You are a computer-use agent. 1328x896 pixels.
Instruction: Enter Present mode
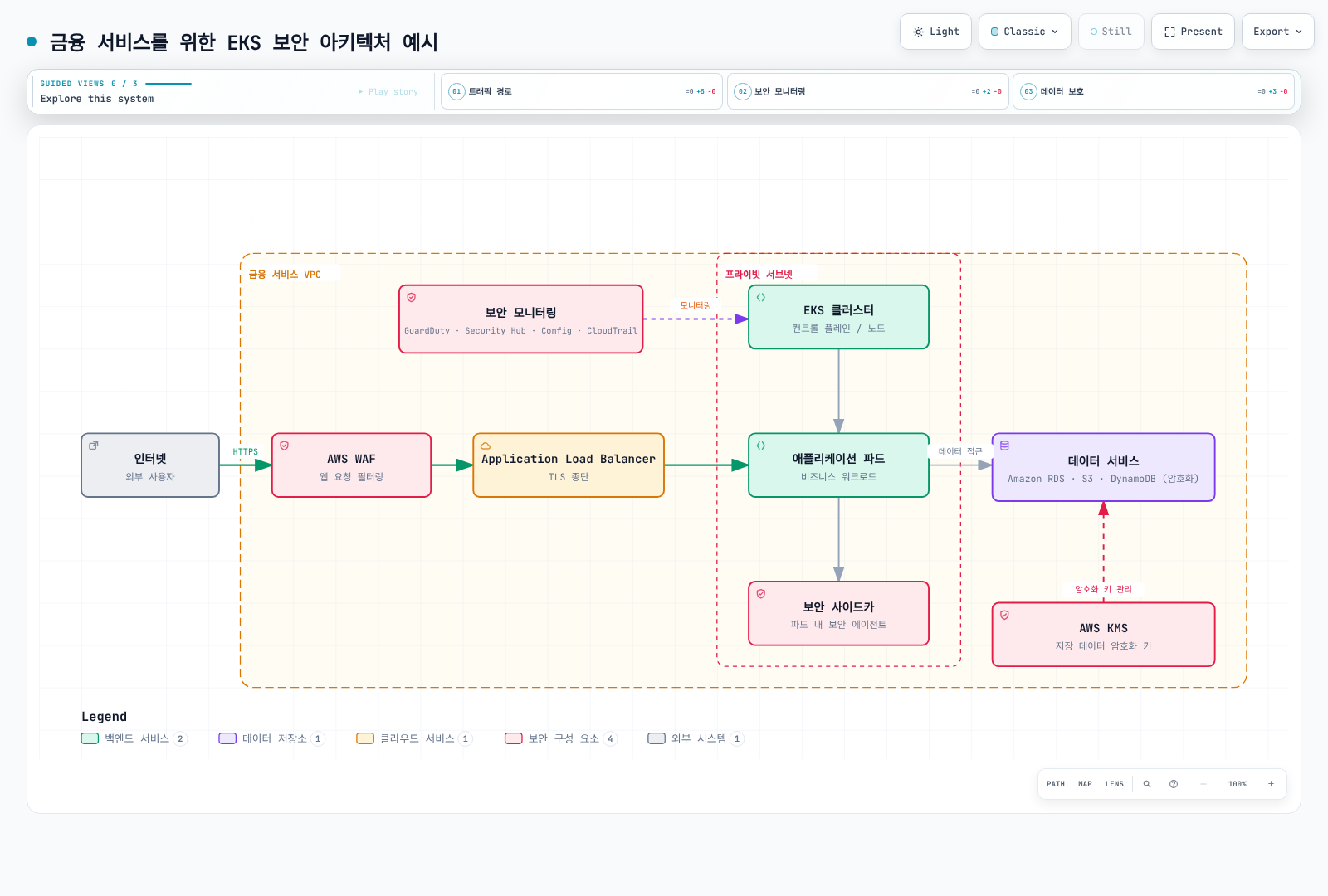[1193, 32]
